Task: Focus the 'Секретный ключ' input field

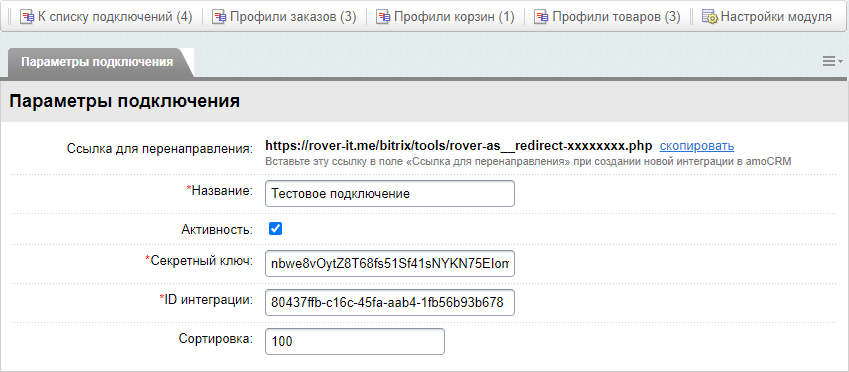Action: pyautogui.click(x=390, y=263)
